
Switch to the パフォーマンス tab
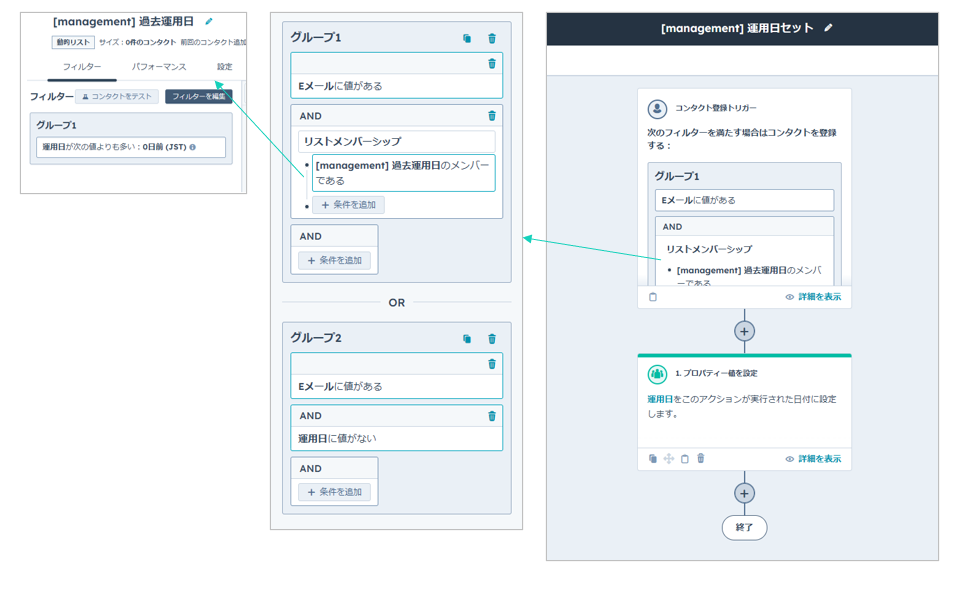159,67
